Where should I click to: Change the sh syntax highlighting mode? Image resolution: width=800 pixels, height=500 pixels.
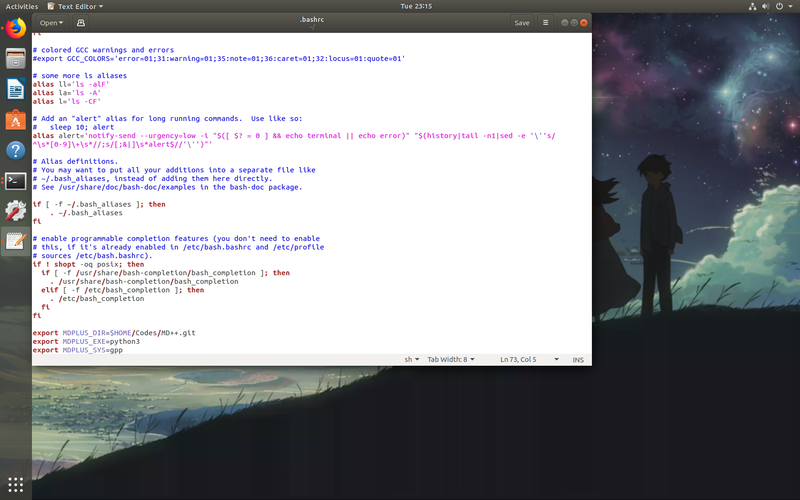click(412, 360)
